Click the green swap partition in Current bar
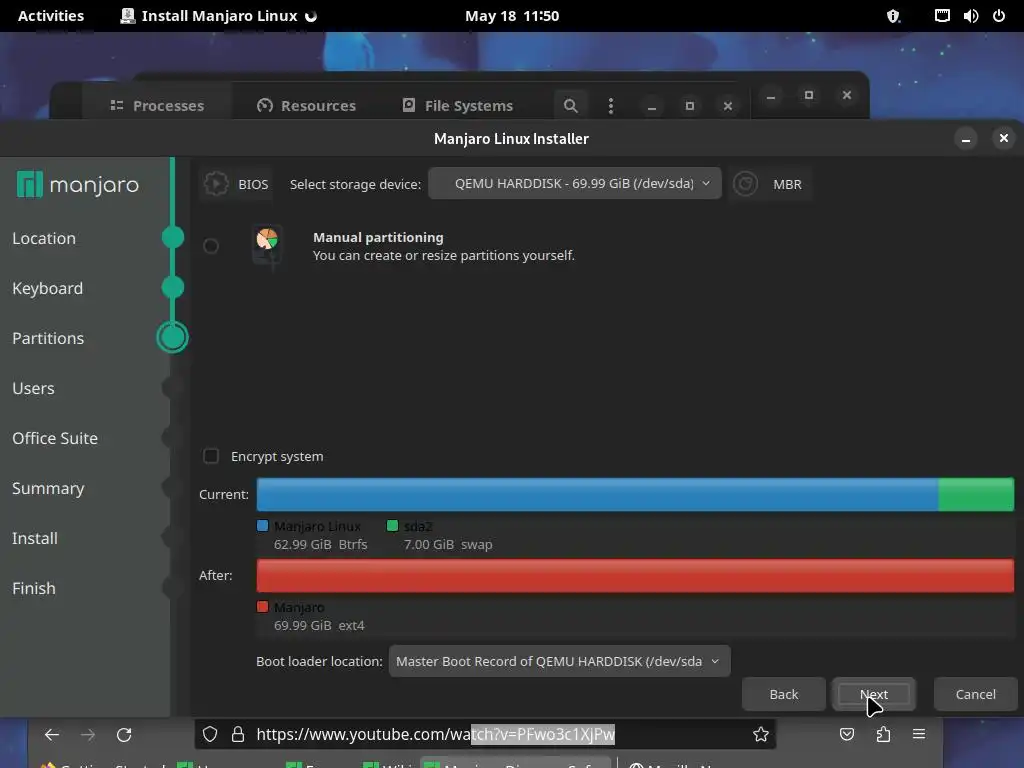1024x768 pixels. (976, 494)
